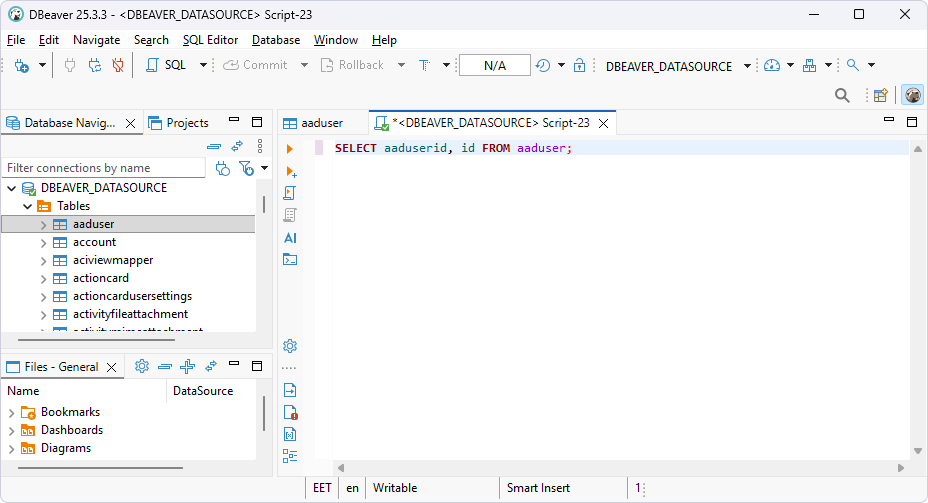Viewport: 928px width, 503px height.
Task: Select the activityfileattachment table
Action: [130, 314]
